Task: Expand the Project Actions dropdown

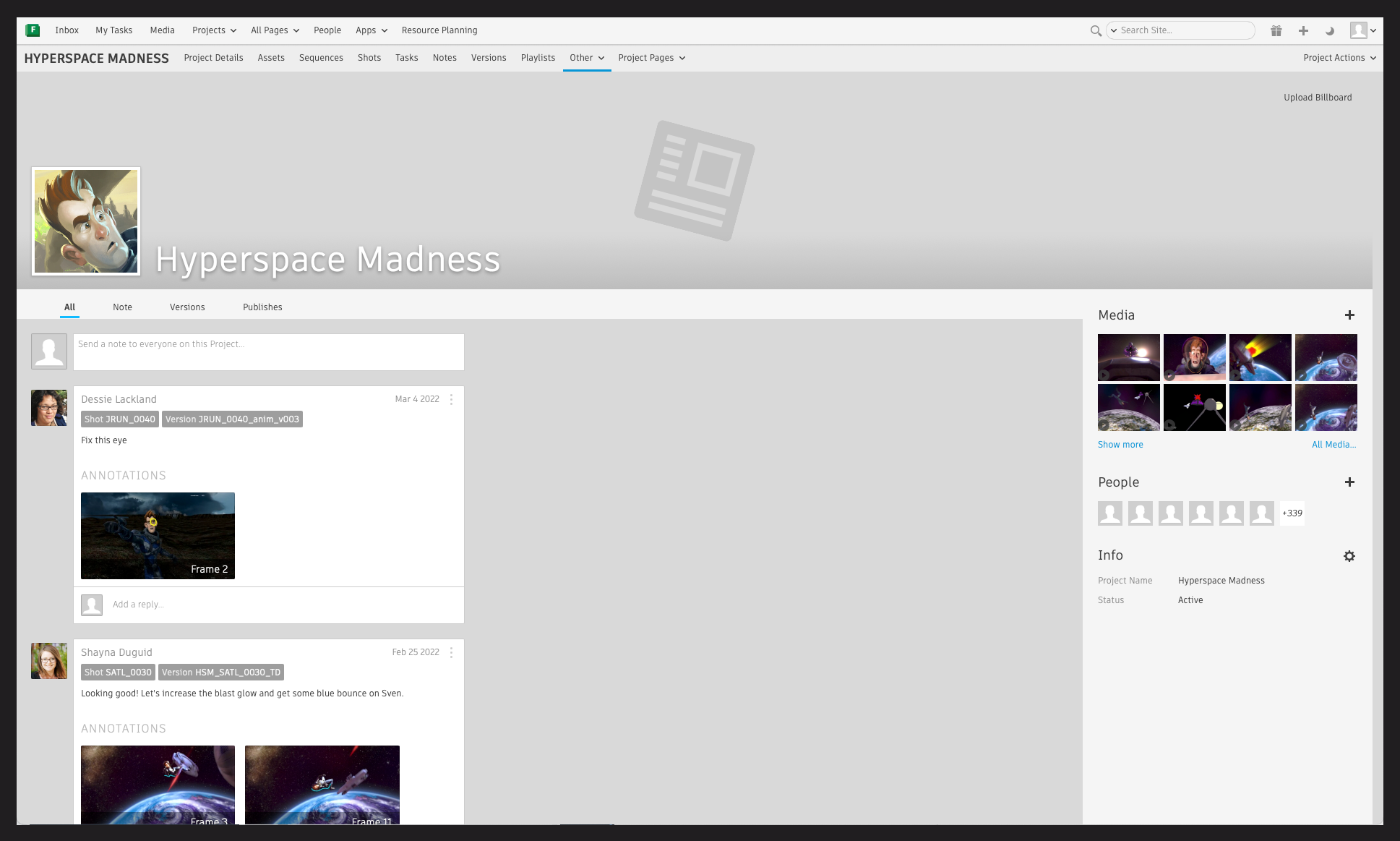Action: coord(1339,58)
